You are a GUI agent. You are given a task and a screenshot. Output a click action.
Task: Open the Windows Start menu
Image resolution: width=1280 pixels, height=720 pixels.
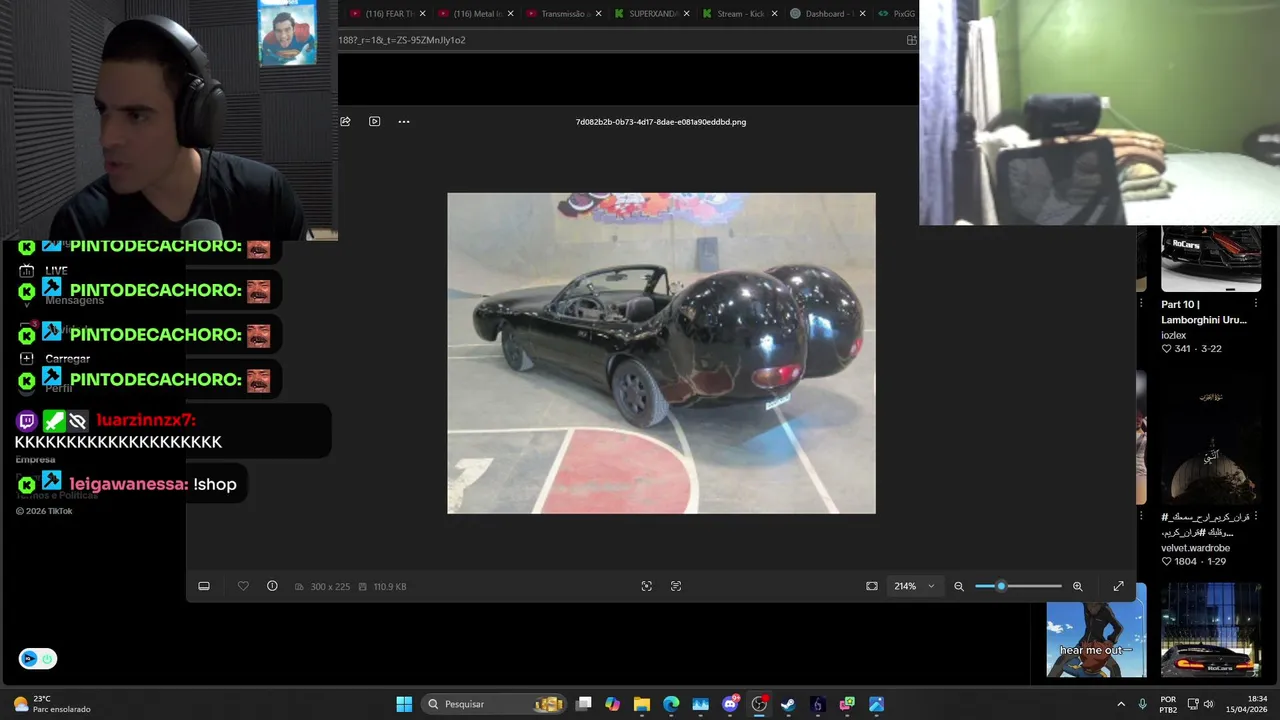pos(404,704)
